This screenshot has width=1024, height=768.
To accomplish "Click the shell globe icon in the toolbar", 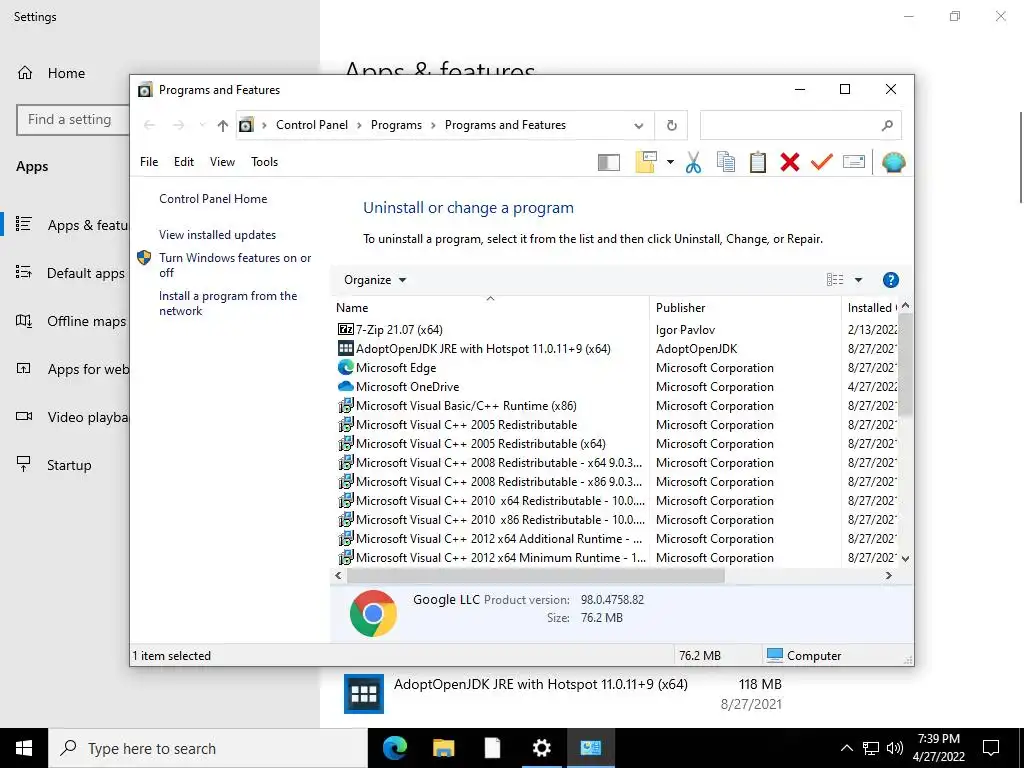I will (893, 162).
